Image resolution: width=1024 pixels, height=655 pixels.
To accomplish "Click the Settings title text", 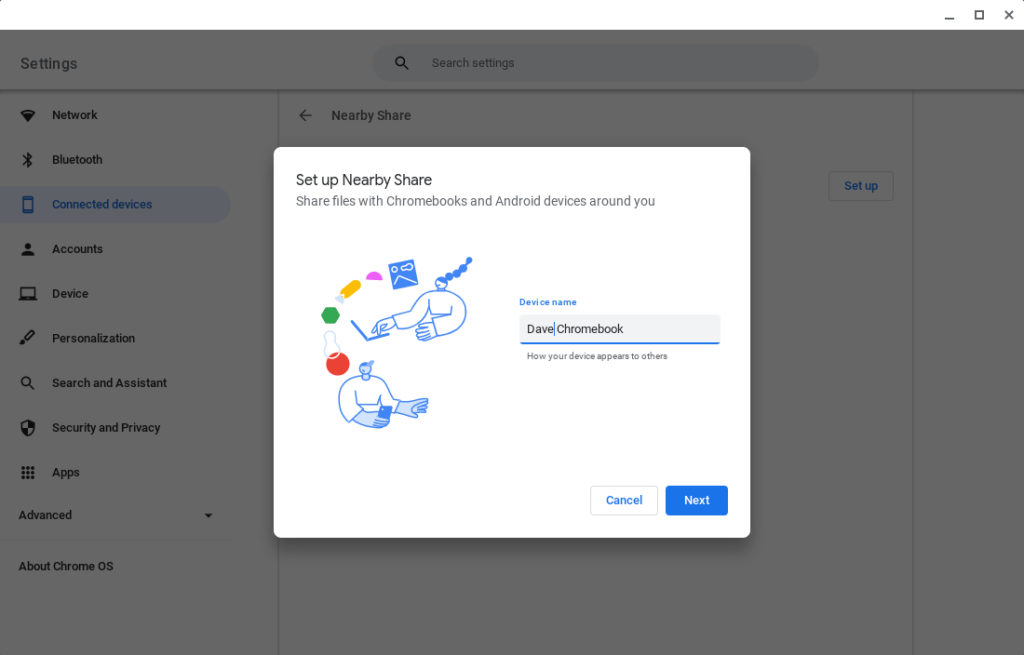I will [49, 63].
